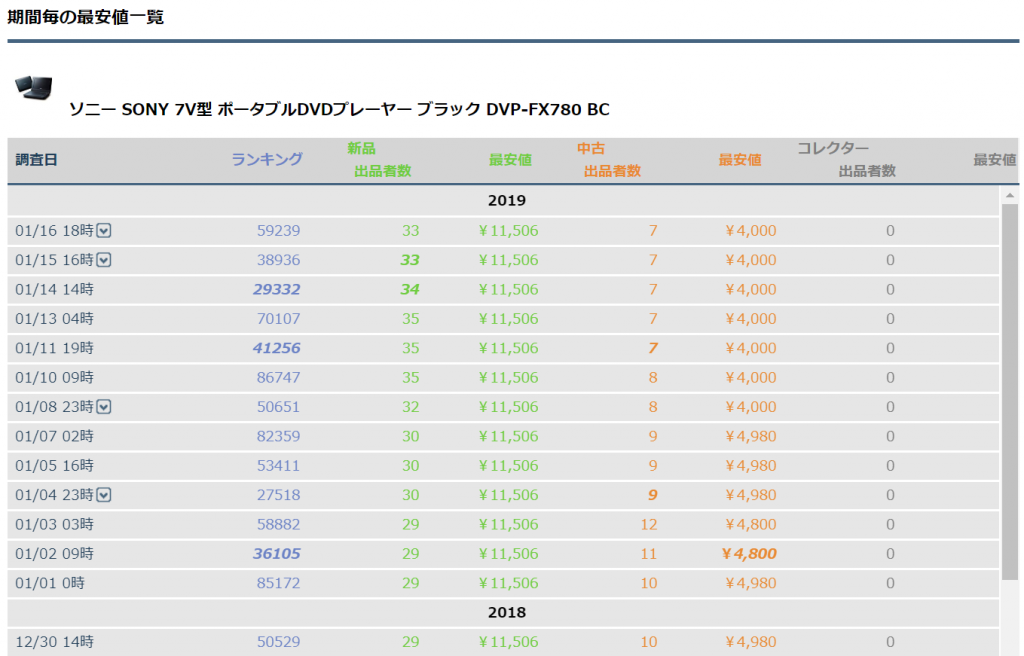Click the date 01/07 02時
1024x656 pixels.
[55, 436]
